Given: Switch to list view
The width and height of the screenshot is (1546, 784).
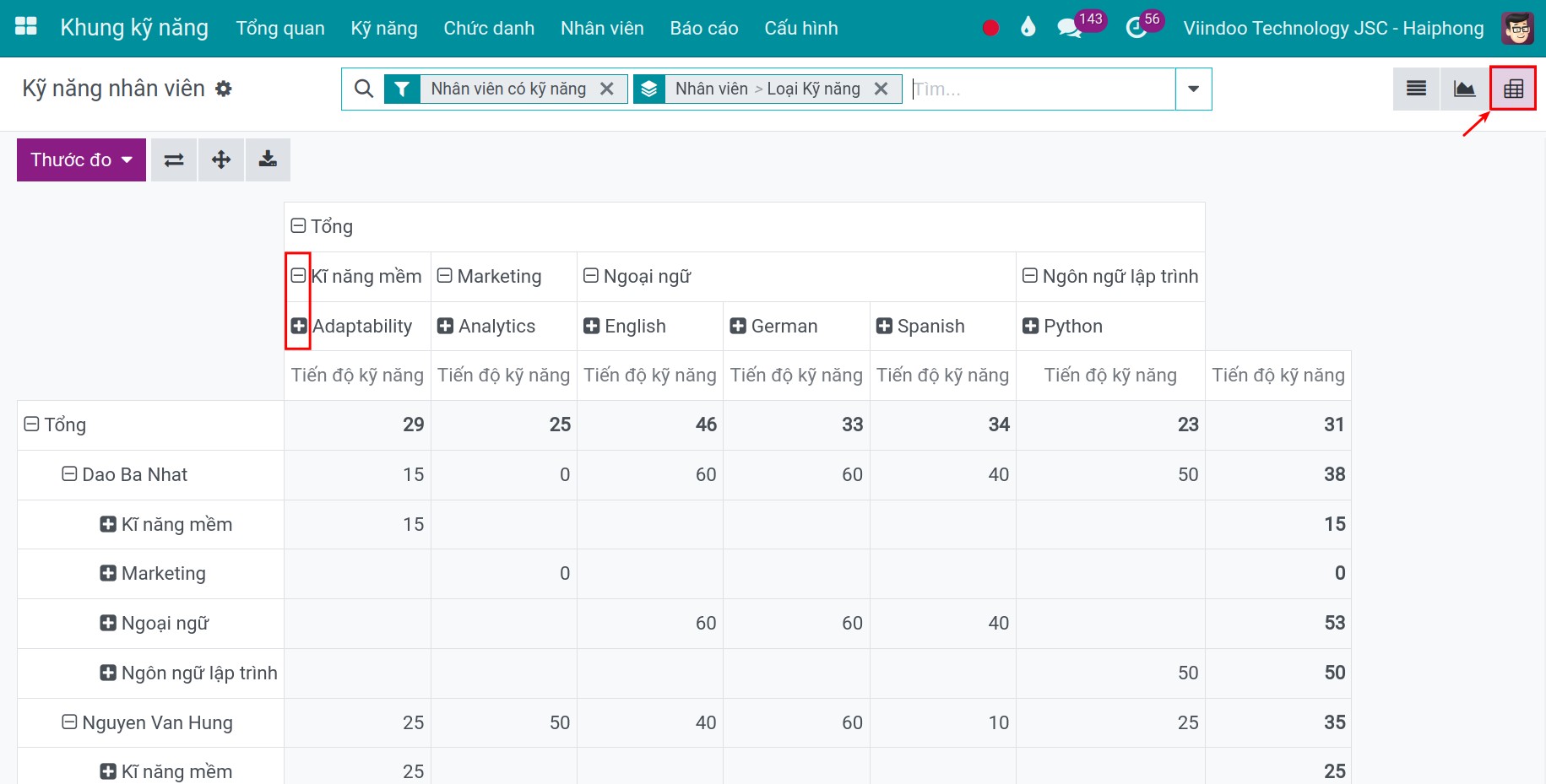Looking at the screenshot, I should coord(1417,89).
